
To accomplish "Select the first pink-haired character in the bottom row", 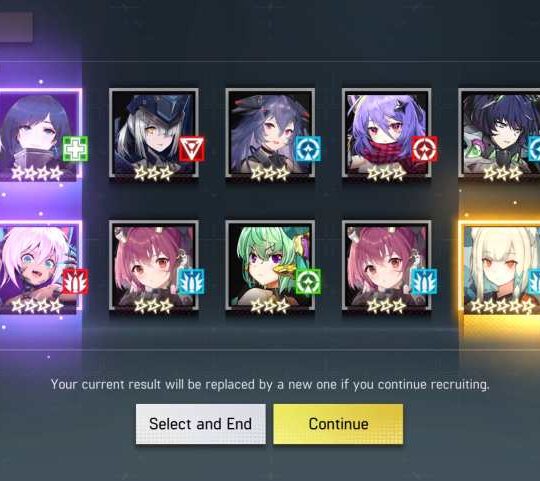I will tap(154, 266).
